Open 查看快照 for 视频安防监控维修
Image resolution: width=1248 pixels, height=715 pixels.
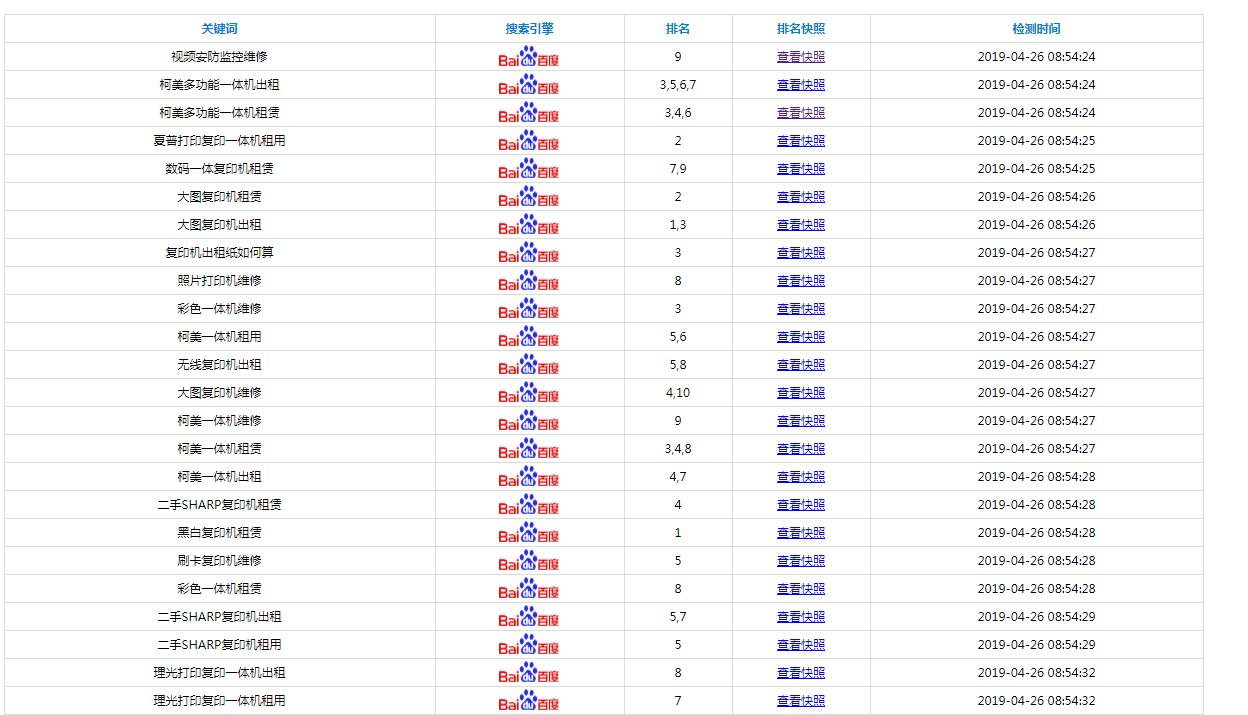coord(801,57)
